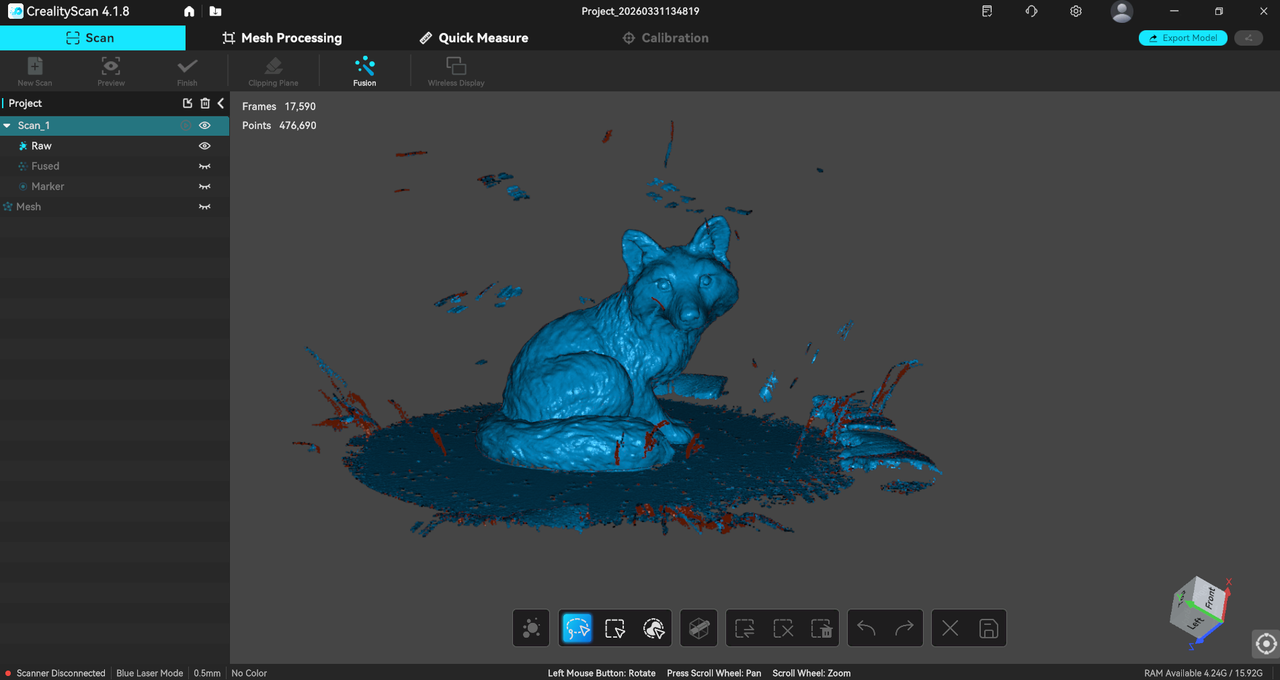
Task: Click the Export Model button
Action: pyautogui.click(x=1183, y=38)
